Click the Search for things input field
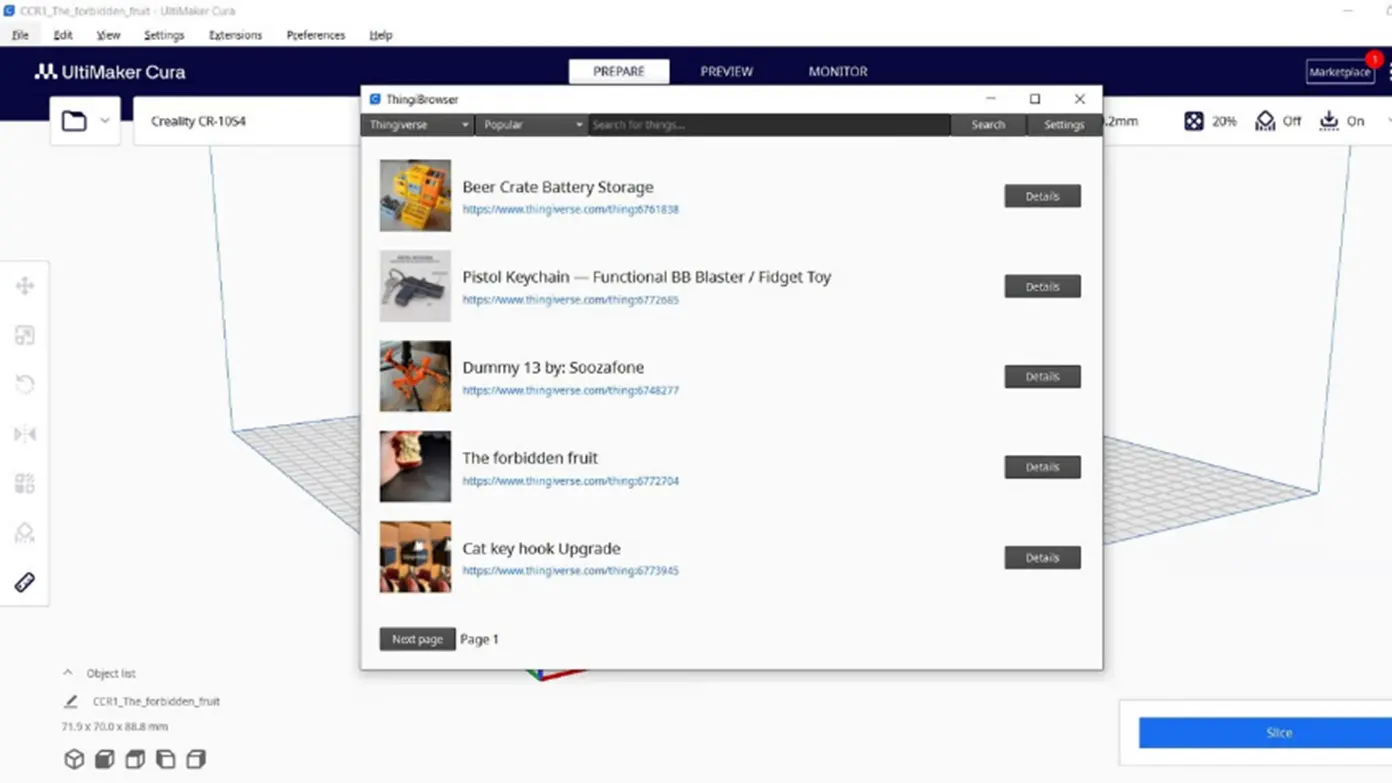Viewport: 1392px width, 783px height. pos(769,125)
